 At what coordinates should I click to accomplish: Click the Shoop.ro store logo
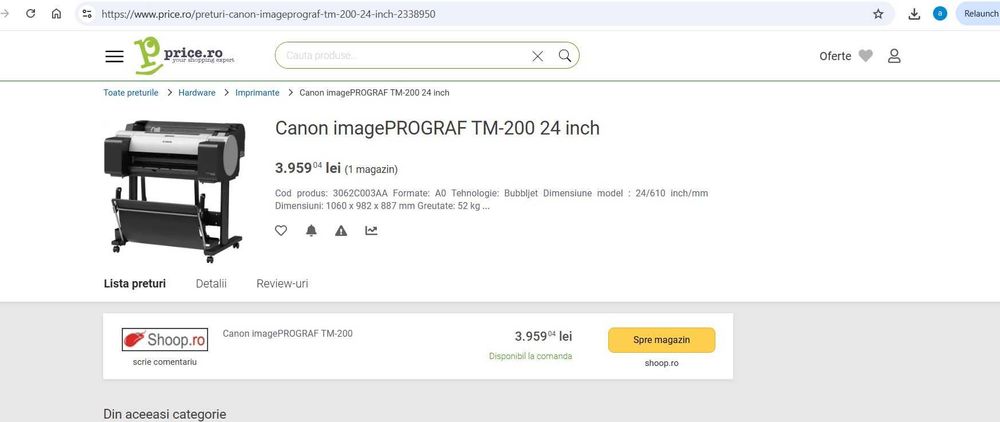tap(165, 340)
